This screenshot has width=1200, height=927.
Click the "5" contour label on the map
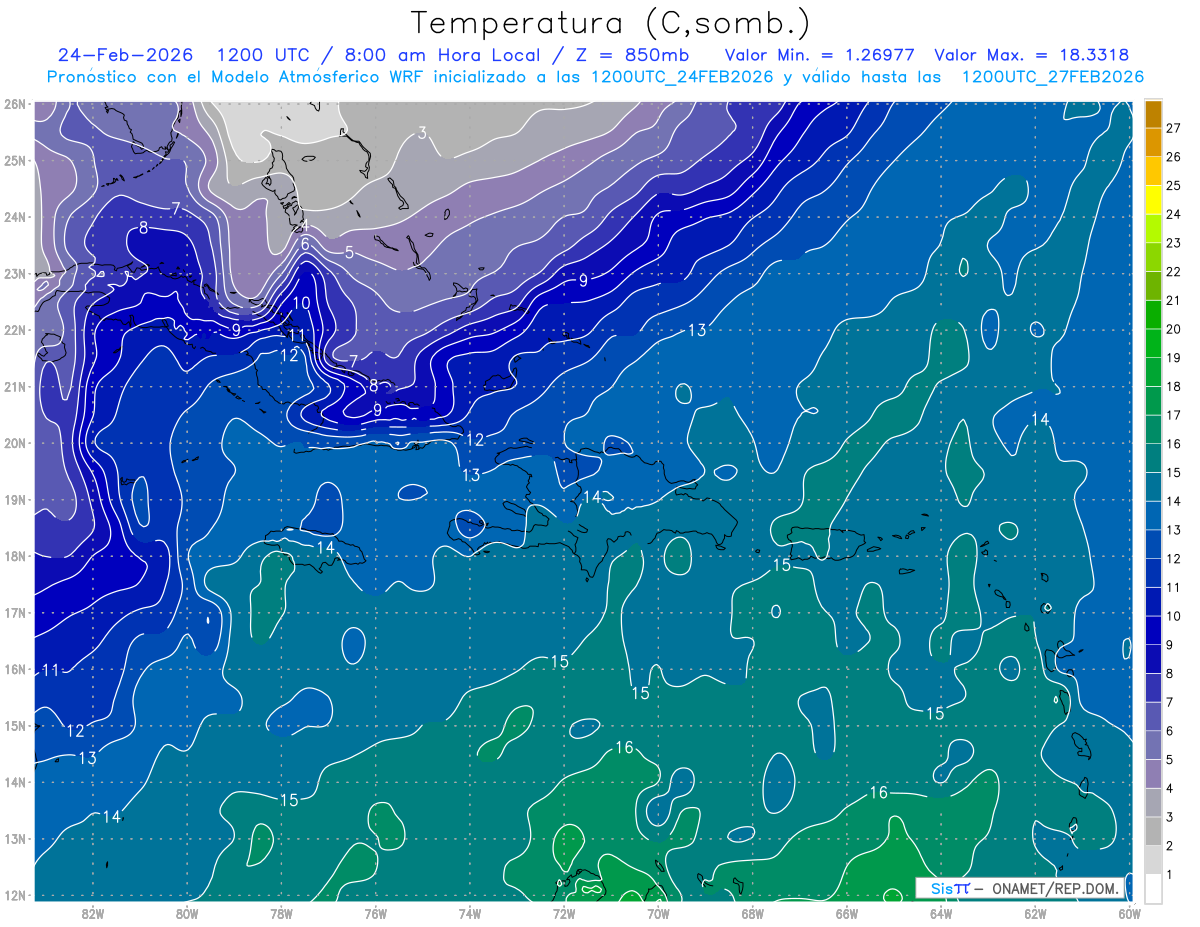[349, 253]
